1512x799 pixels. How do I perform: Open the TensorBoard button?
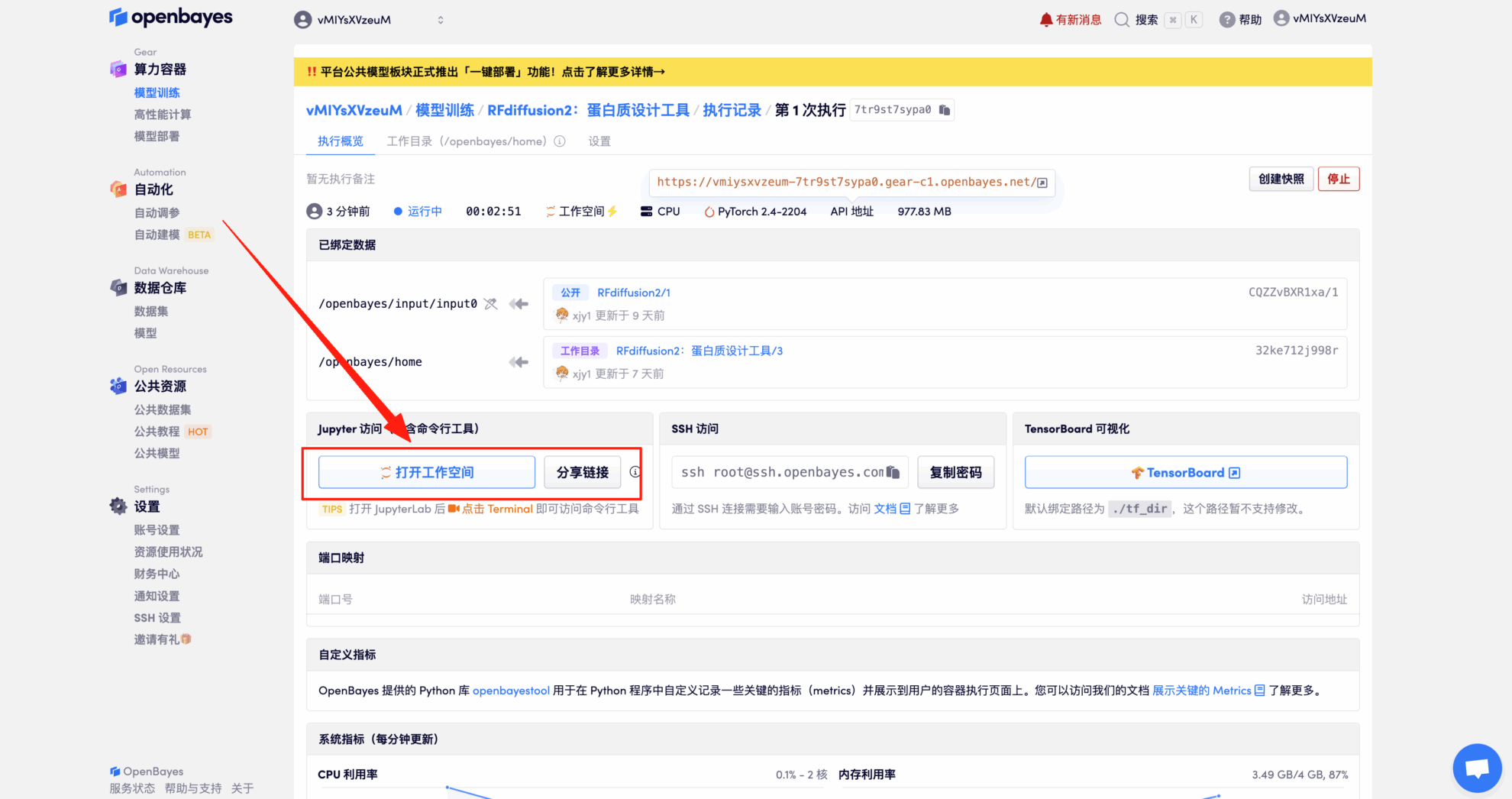(1186, 472)
